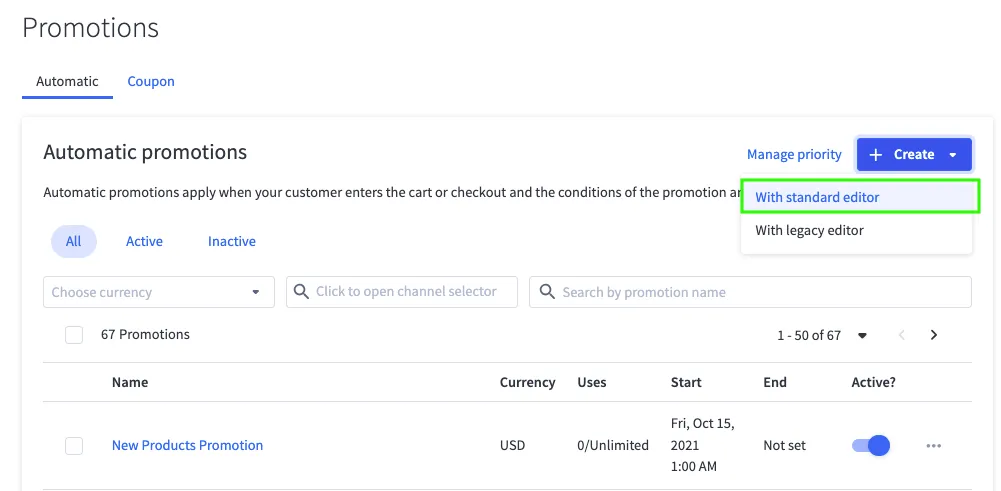This screenshot has width=1001, height=491.
Task: Click the blue Create button
Action: tap(914, 155)
